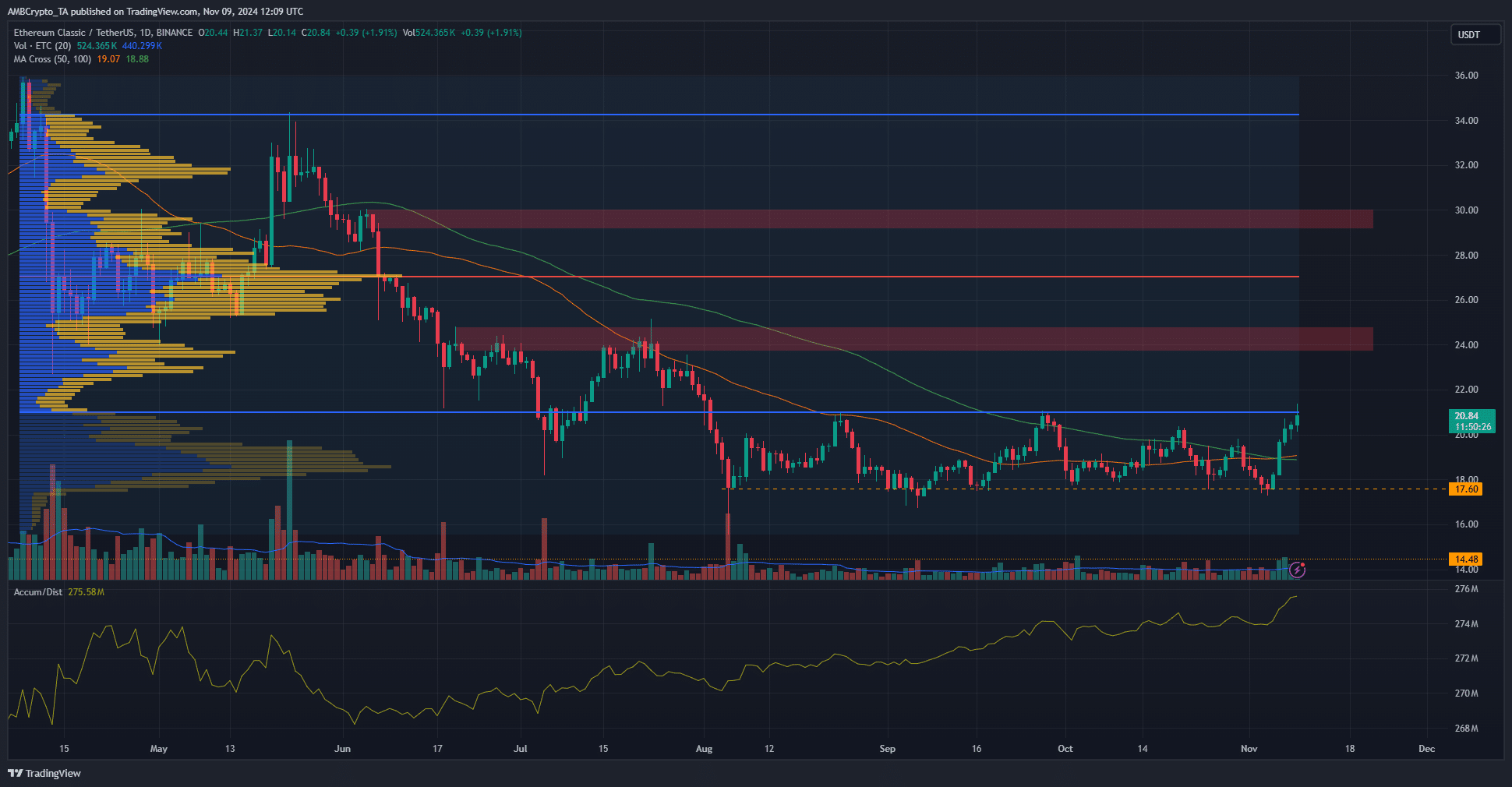Click the May label on the time axis
The height and width of the screenshot is (787, 1512).
(x=158, y=749)
